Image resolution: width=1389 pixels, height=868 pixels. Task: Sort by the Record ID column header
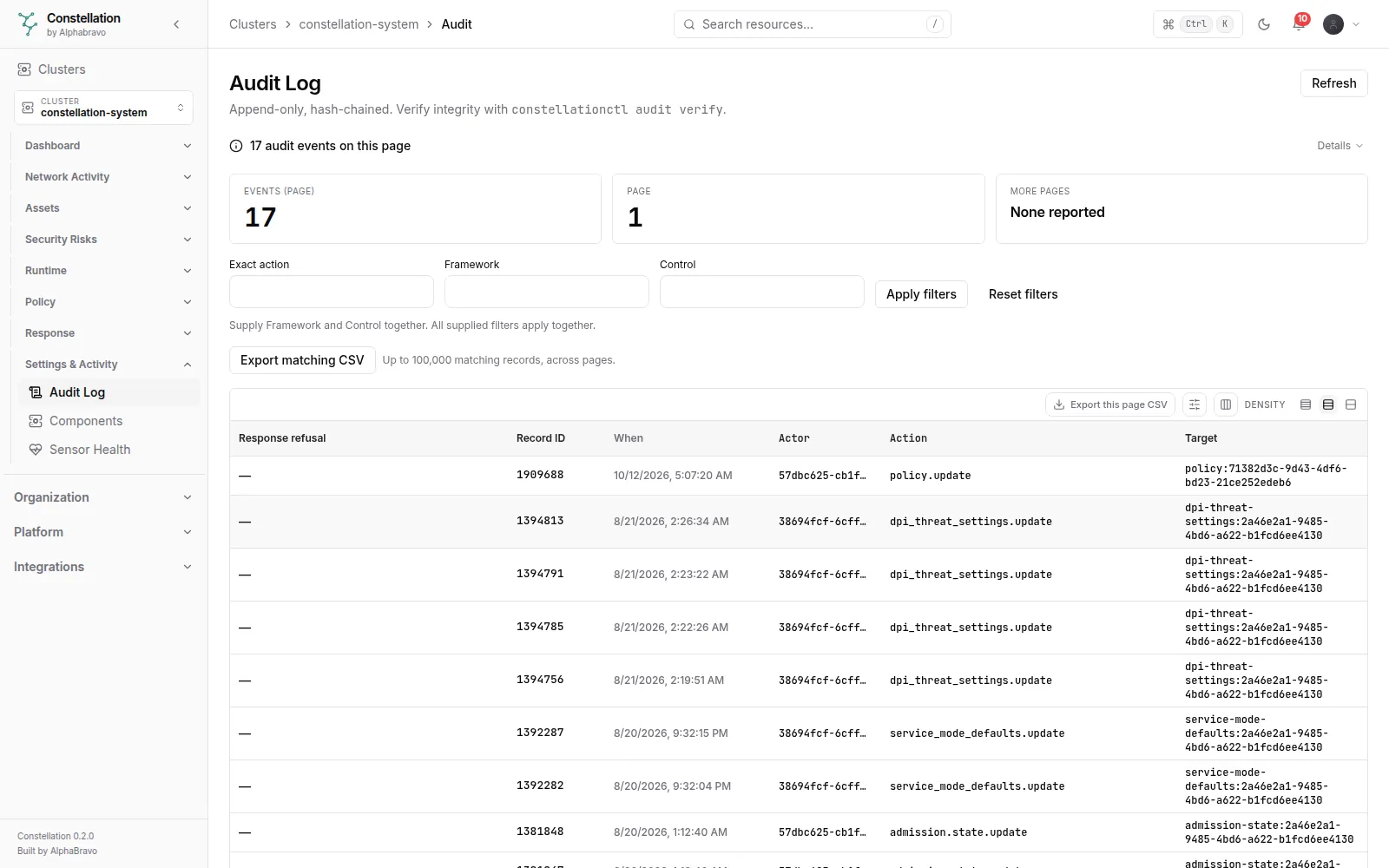point(540,438)
